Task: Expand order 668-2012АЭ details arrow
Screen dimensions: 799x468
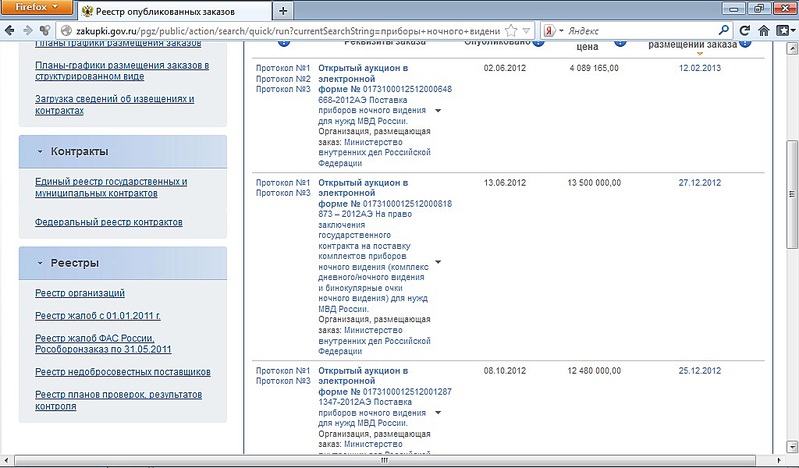Action: [x=438, y=111]
